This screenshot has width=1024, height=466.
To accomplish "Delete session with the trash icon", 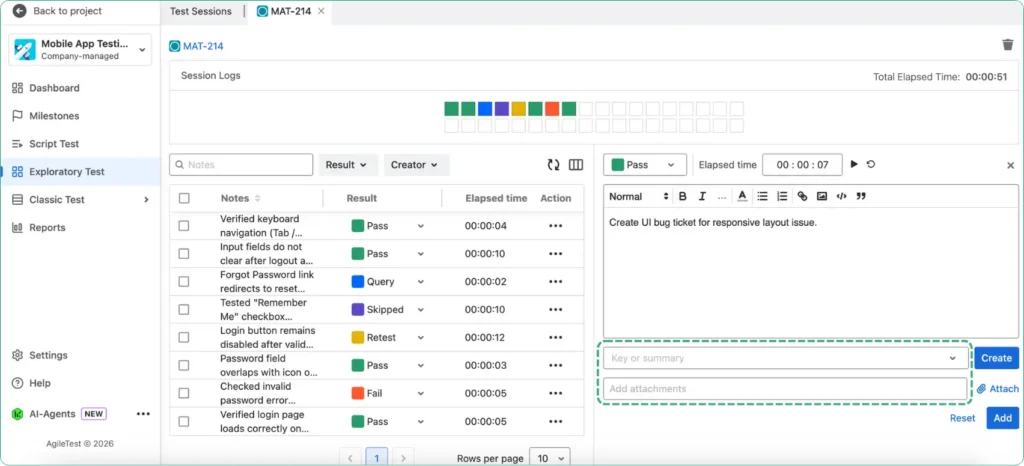I will point(1008,44).
